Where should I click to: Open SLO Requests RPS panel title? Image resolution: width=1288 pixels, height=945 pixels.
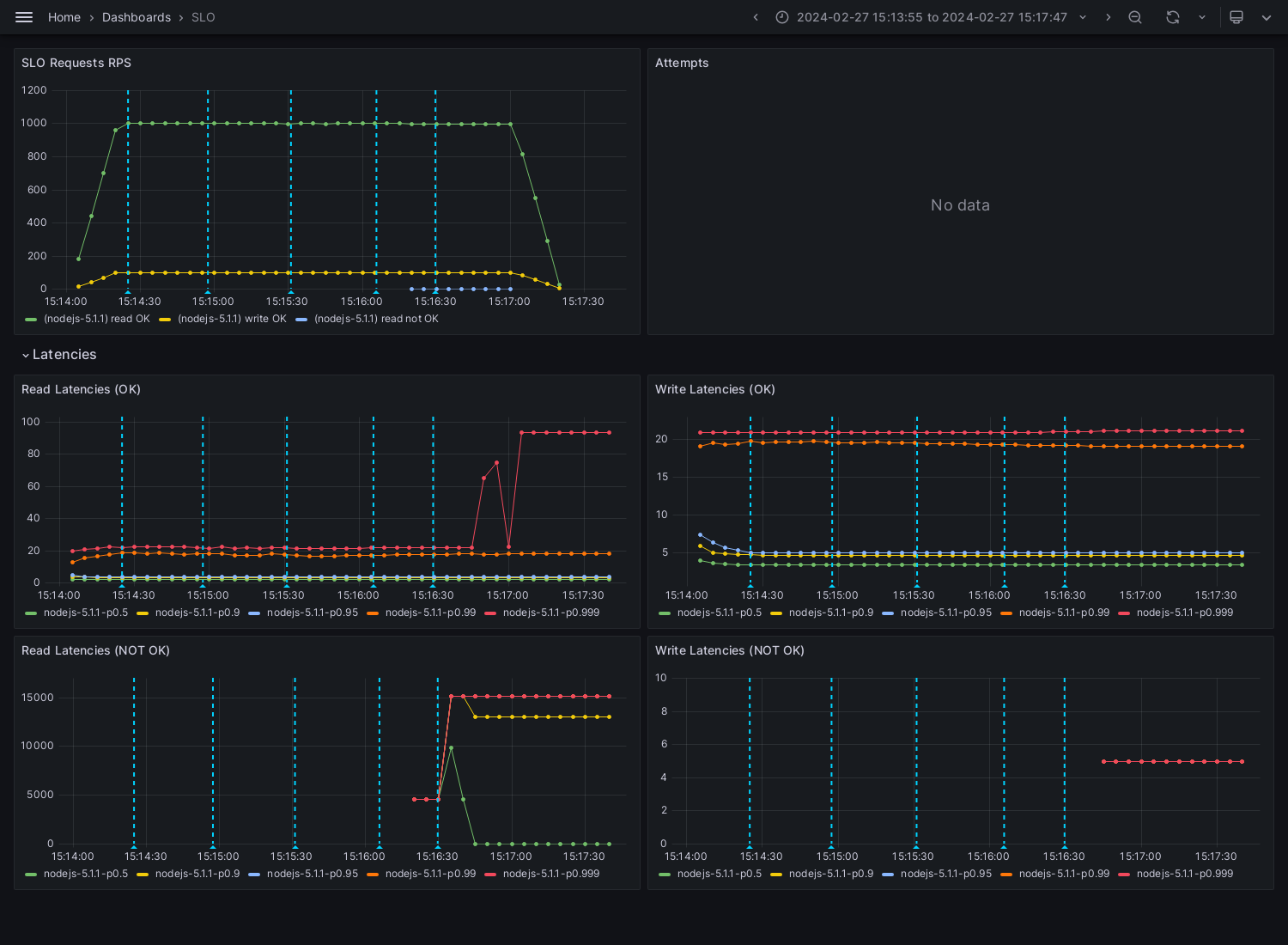[76, 63]
